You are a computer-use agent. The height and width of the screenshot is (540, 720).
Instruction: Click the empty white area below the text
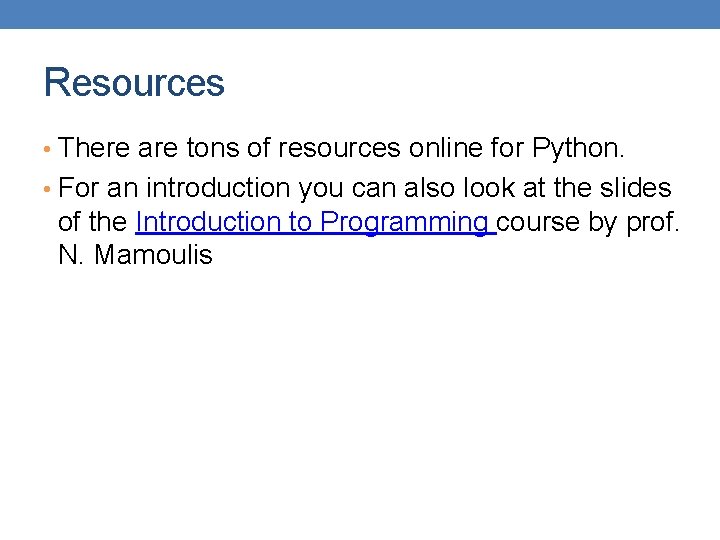click(x=360, y=400)
